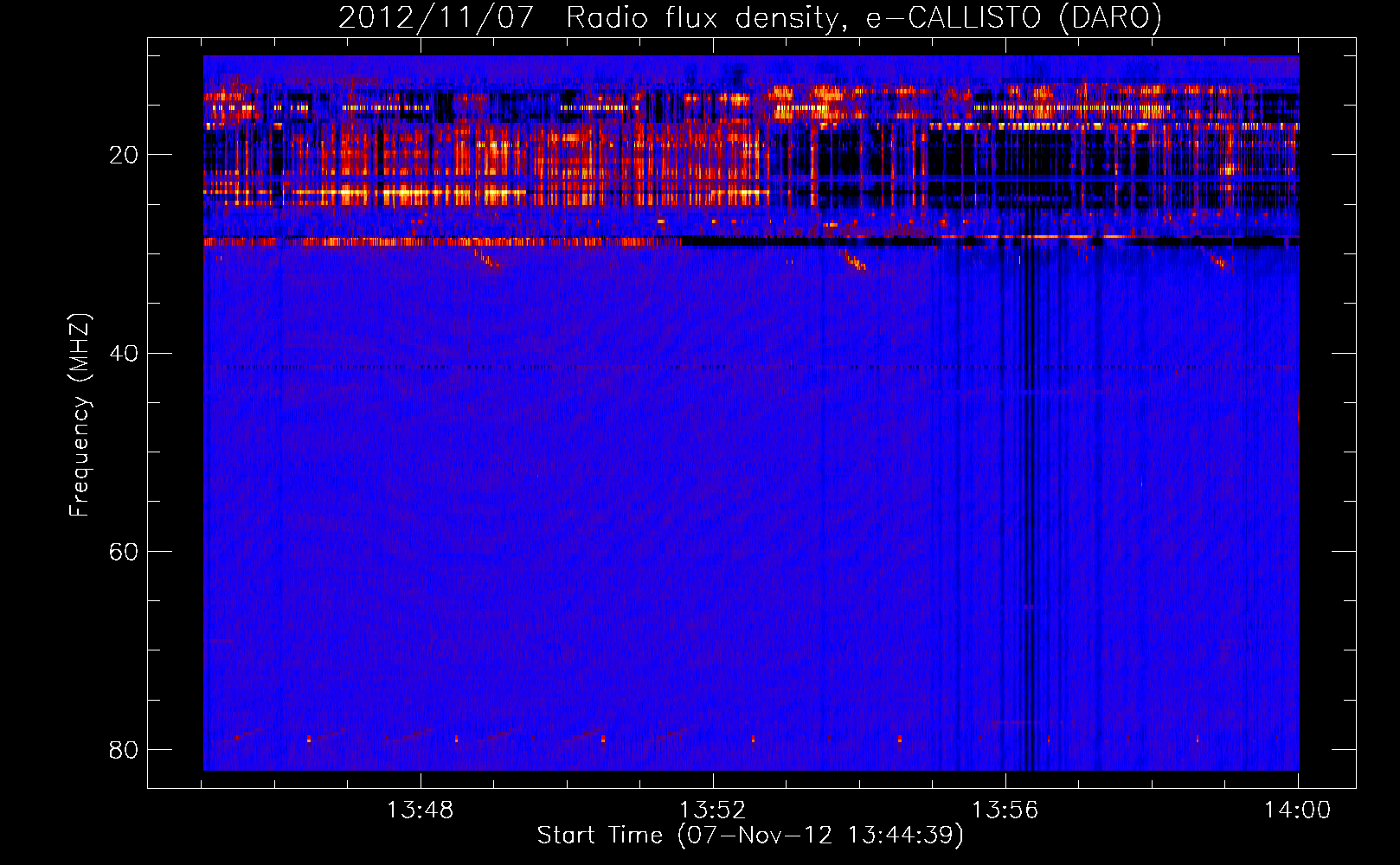This screenshot has width=1400, height=865.
Task: Click the '60' frequency tick label
Action: (124, 551)
